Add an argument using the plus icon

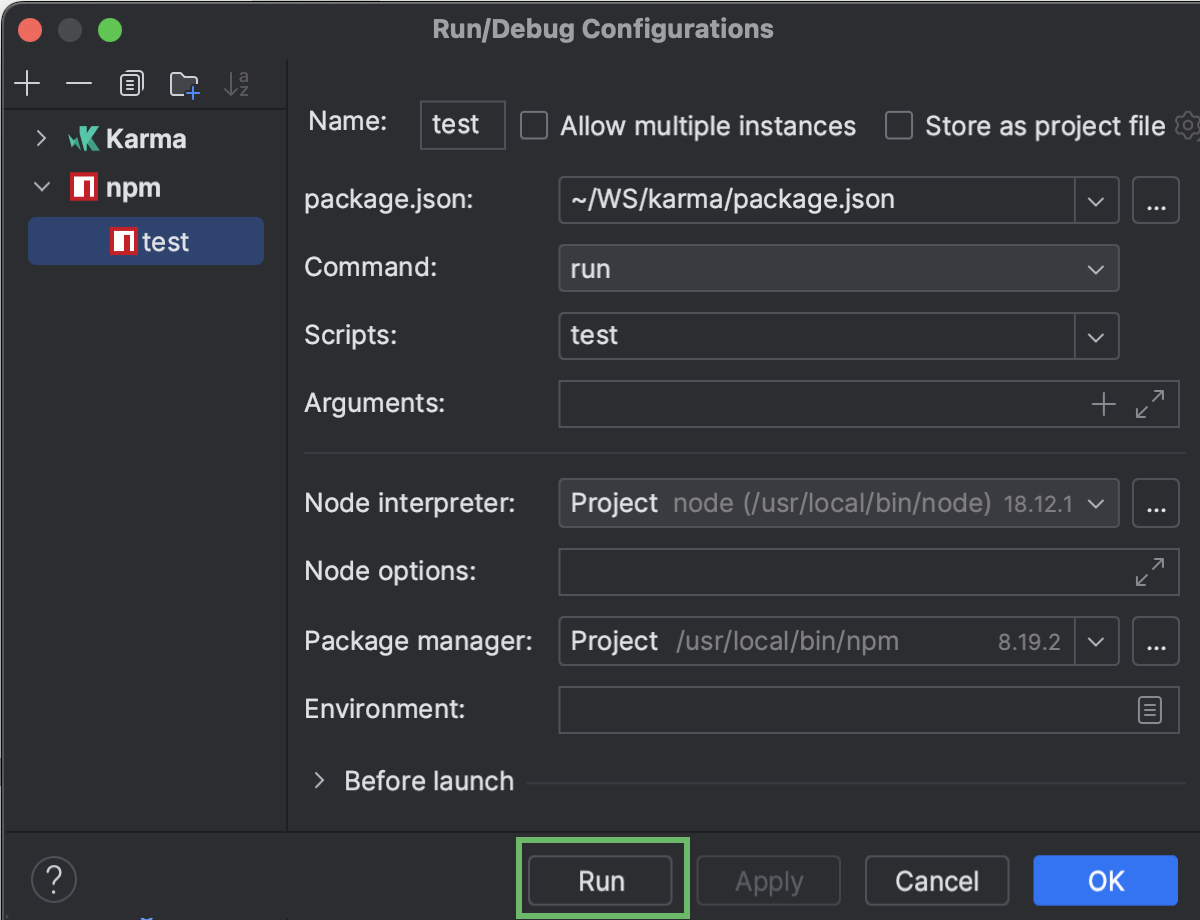click(x=1104, y=403)
